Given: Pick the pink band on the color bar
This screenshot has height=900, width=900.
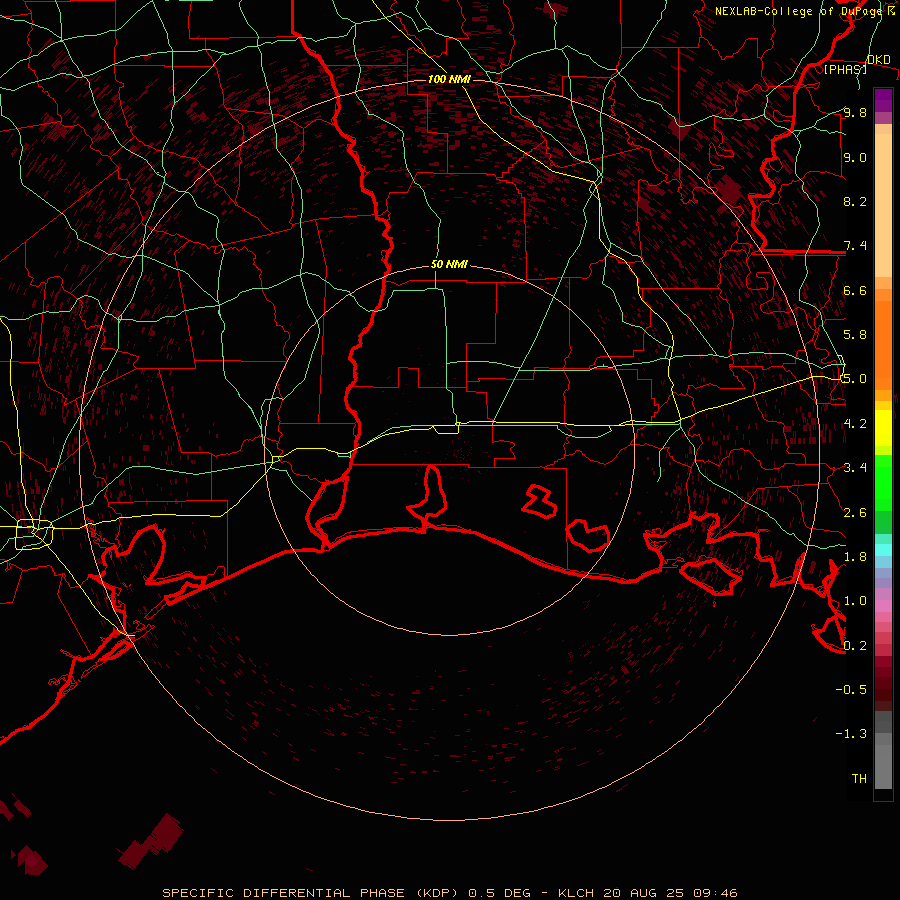Looking at the screenshot, I should (x=883, y=606).
